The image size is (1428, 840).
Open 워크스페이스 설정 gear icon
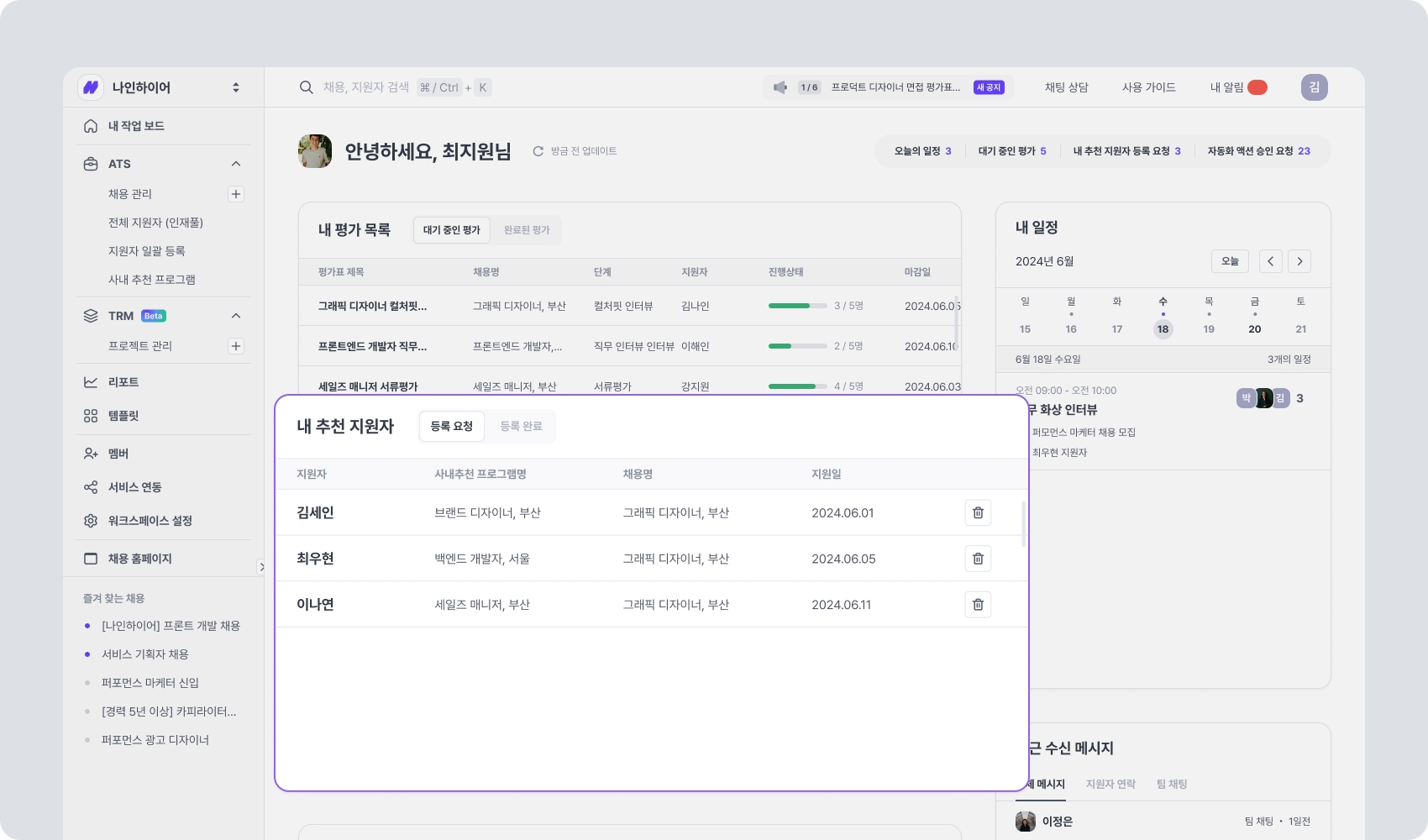[91, 521]
